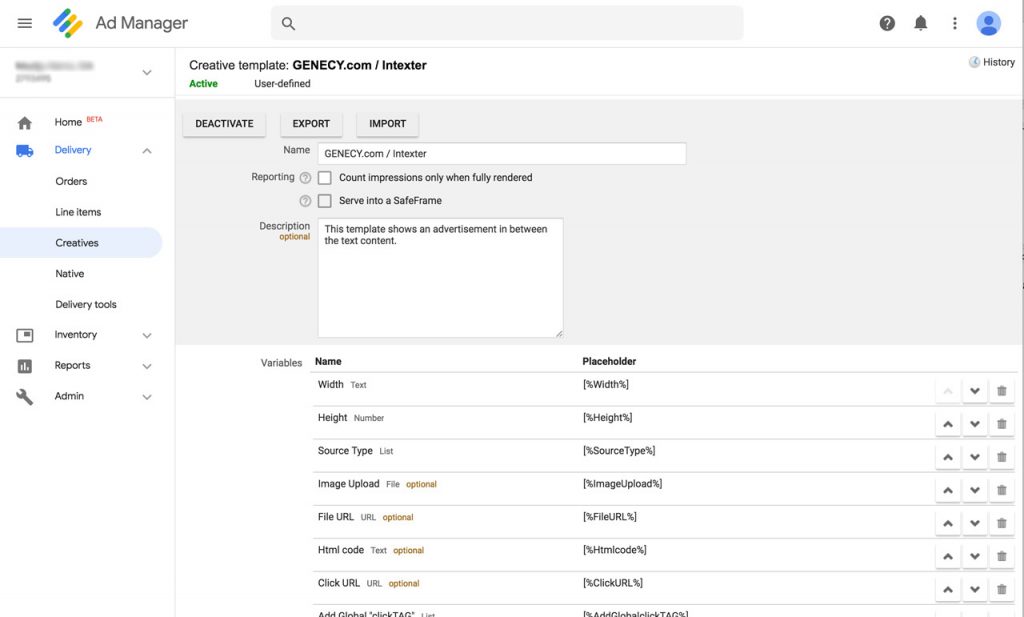Click the search magnifier icon
Screen dimensions: 1024x617
click(x=288, y=24)
